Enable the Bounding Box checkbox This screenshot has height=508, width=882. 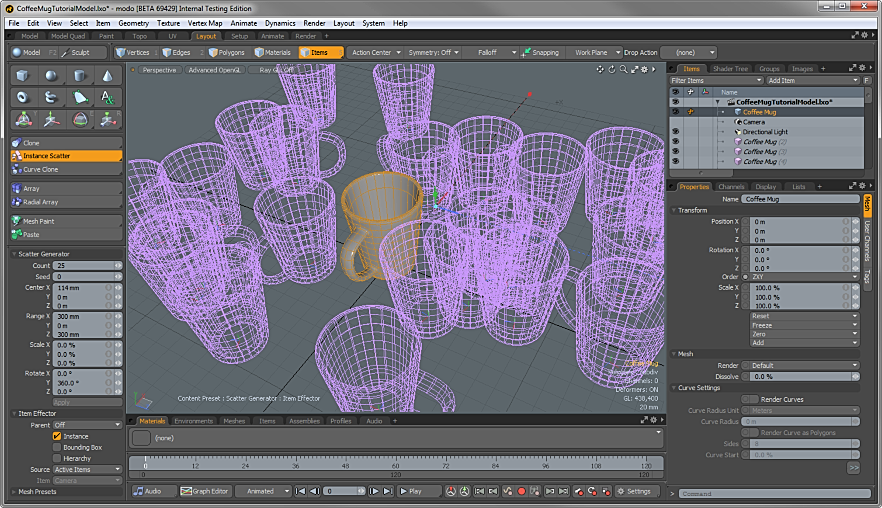pyautogui.click(x=57, y=447)
